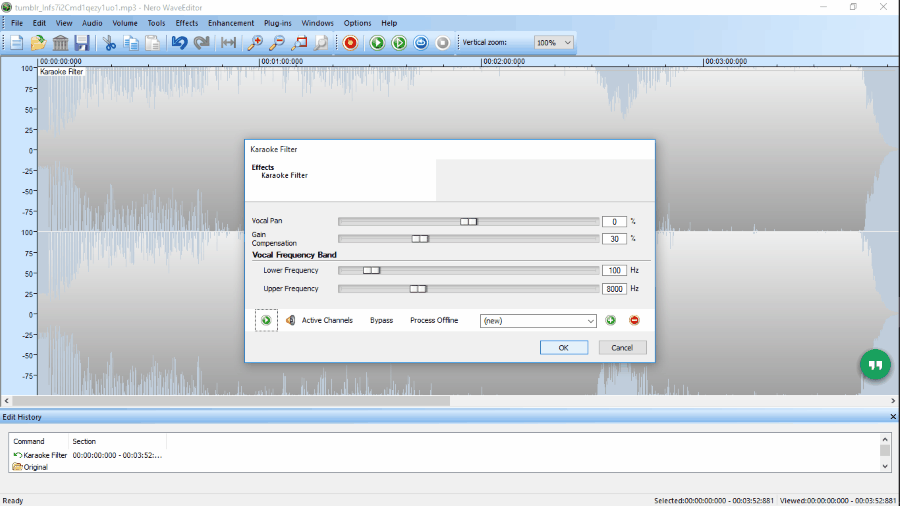Paste using the clipboard toolbar icon
Image resolution: width=900 pixels, height=506 pixels.
tap(152, 43)
